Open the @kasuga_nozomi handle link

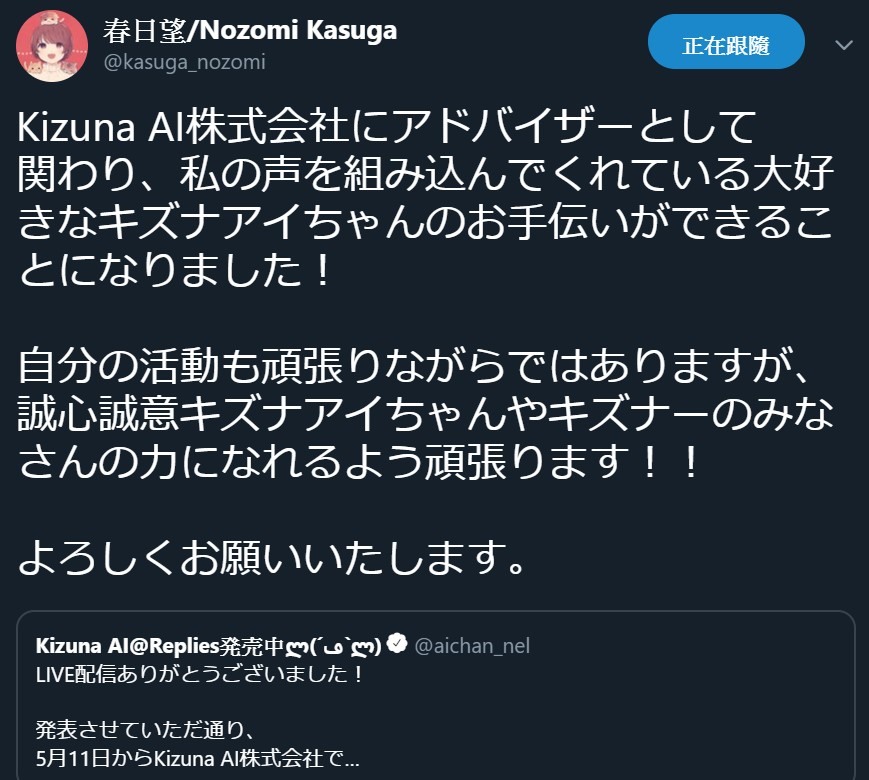click(185, 62)
